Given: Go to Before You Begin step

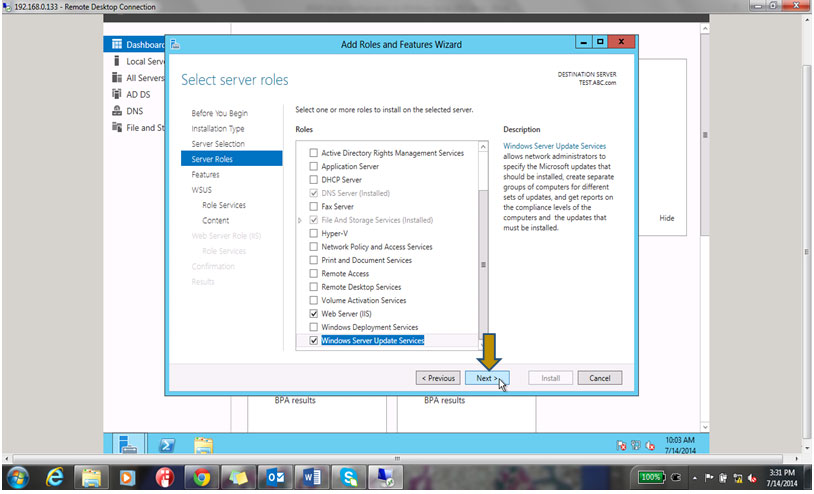Looking at the screenshot, I should [219, 113].
